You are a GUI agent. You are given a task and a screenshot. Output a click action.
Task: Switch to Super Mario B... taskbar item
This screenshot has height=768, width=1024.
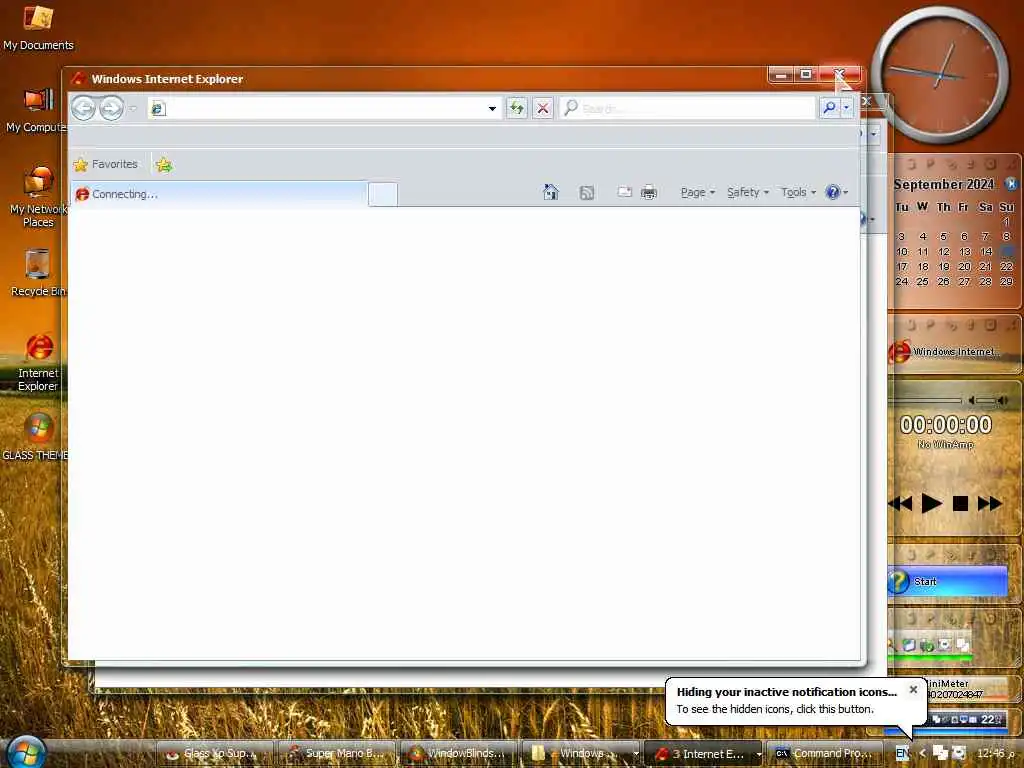tap(338, 754)
